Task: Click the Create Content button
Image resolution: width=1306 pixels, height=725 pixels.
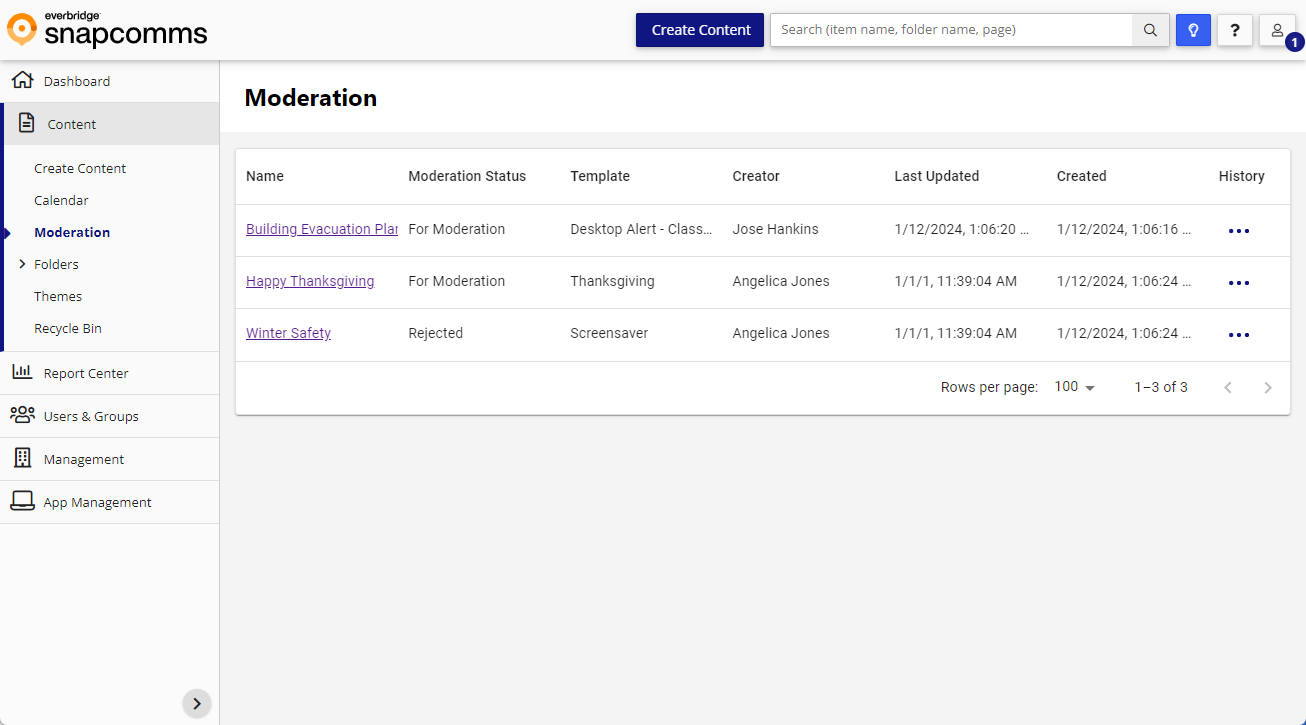Action: click(x=700, y=30)
